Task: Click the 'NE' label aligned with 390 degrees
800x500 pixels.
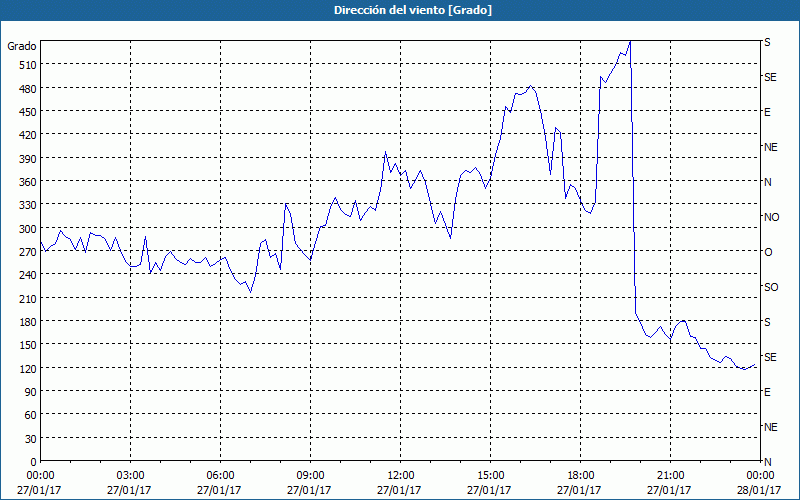Action: point(770,147)
